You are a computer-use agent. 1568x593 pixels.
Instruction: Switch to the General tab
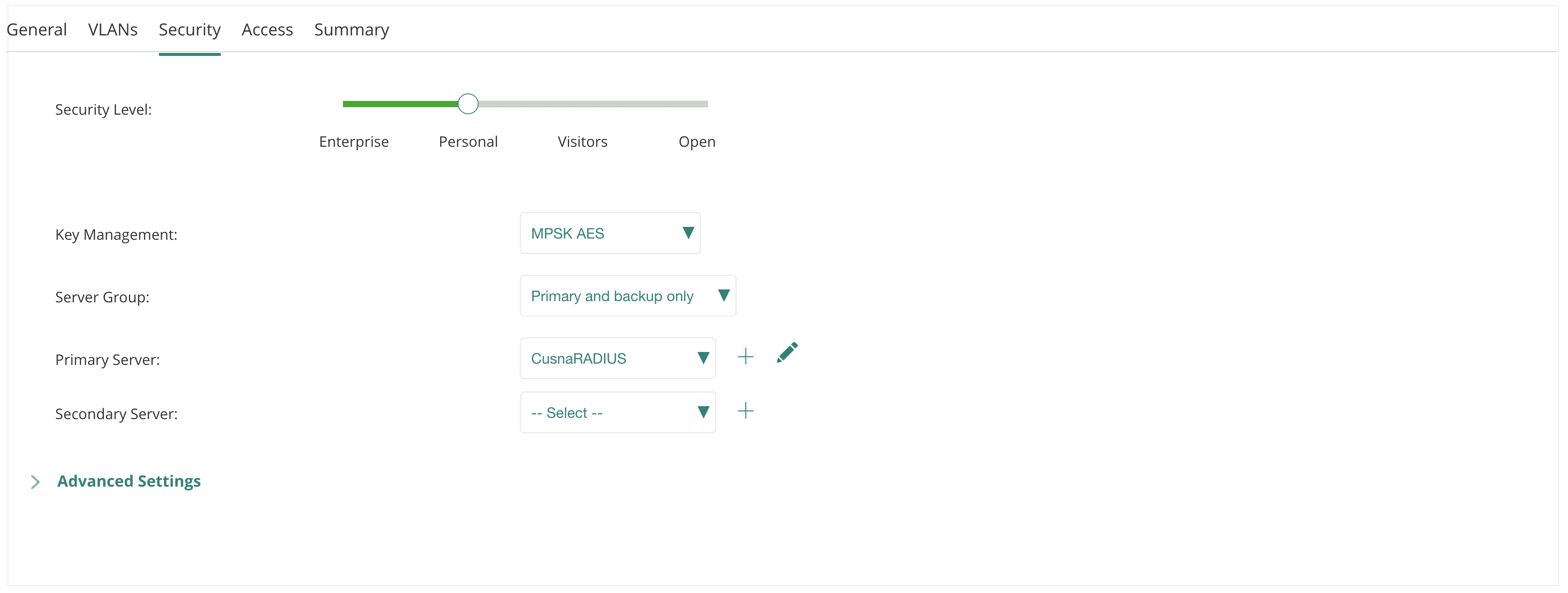pos(37,29)
